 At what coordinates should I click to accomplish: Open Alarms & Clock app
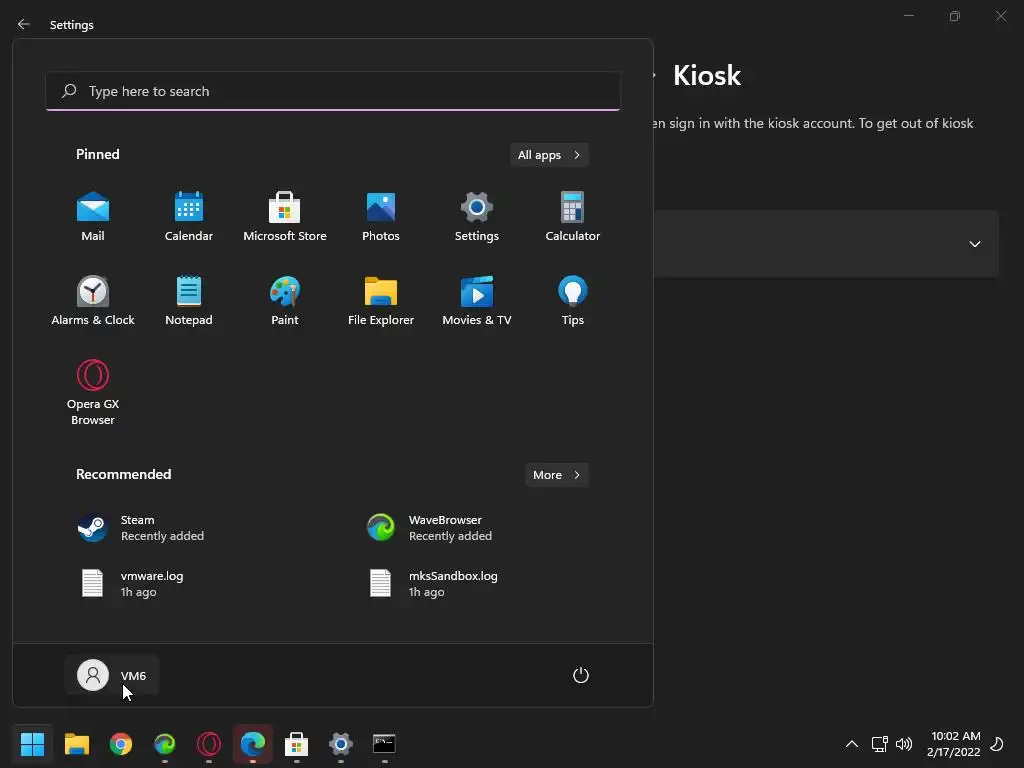93,300
